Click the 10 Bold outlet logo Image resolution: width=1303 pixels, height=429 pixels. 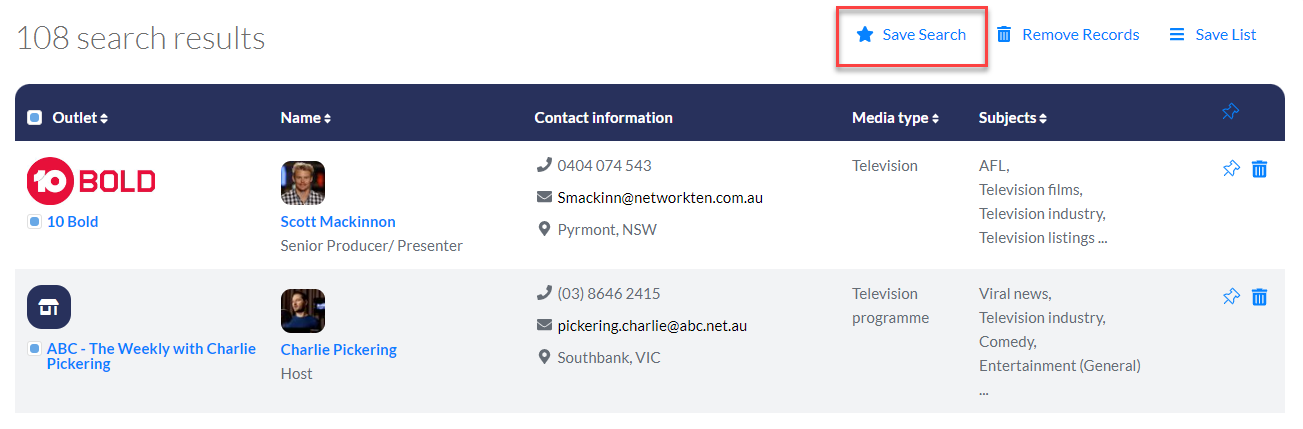(91, 182)
